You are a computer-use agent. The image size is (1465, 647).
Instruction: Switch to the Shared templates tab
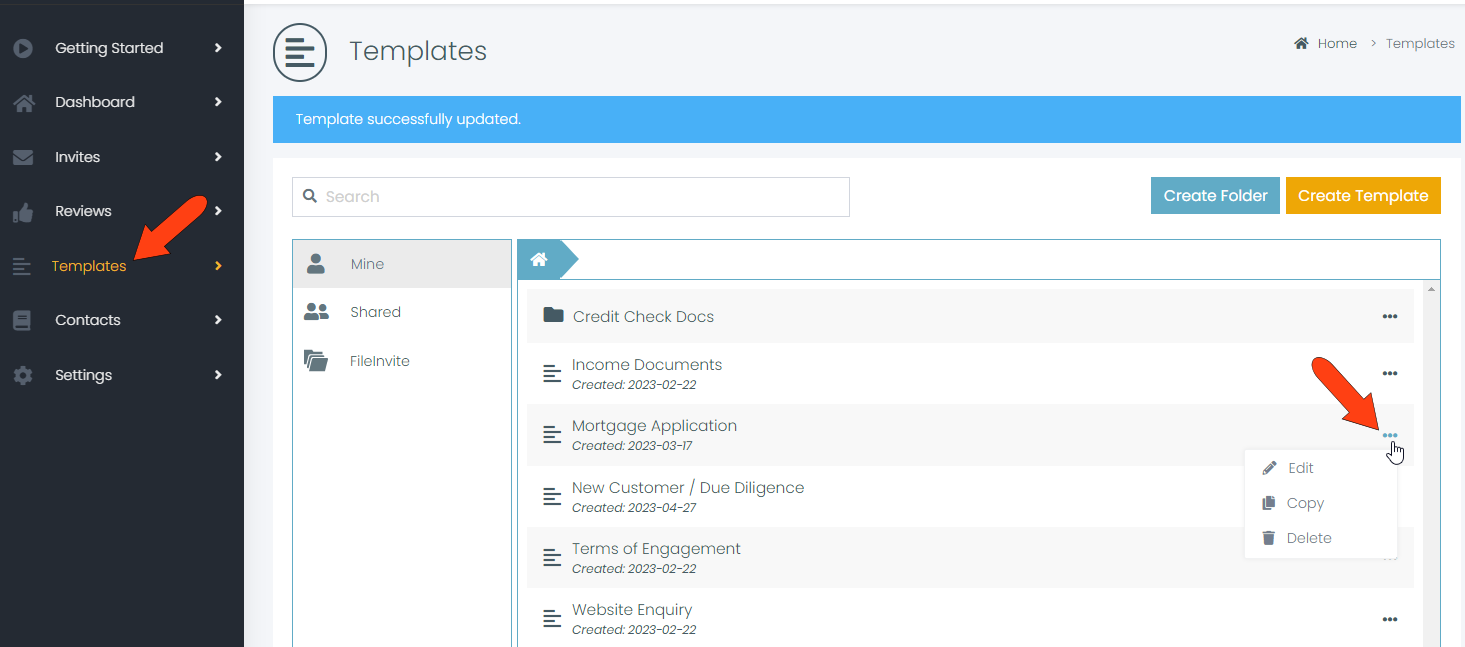point(375,312)
